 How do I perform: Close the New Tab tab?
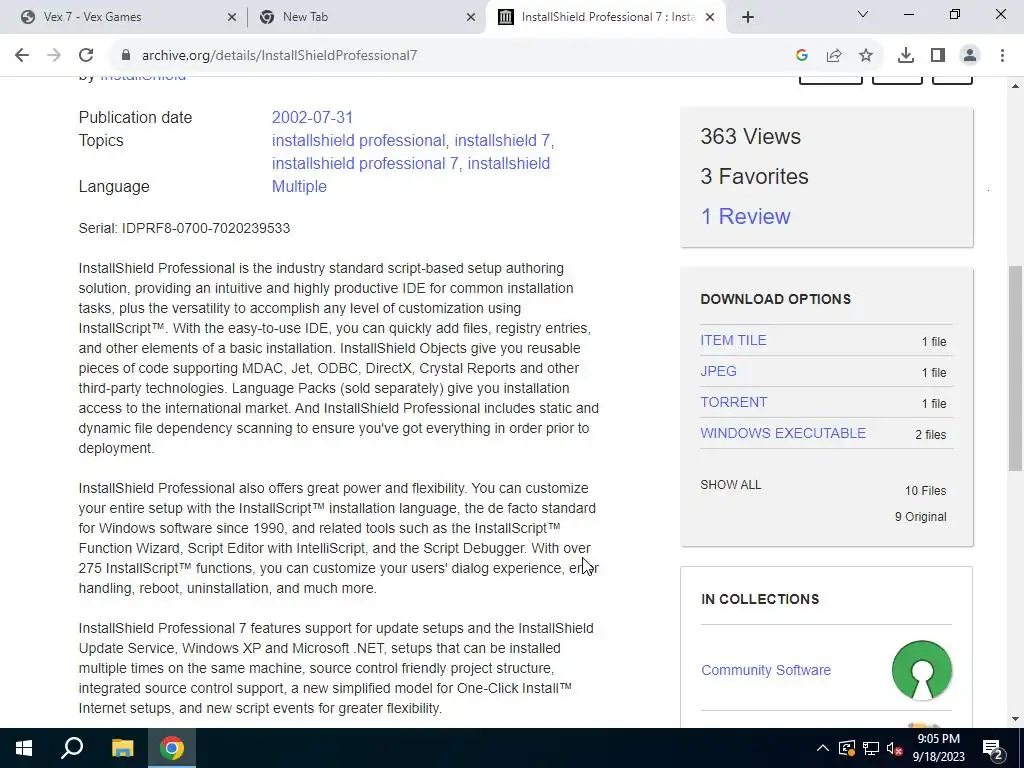tap(471, 17)
